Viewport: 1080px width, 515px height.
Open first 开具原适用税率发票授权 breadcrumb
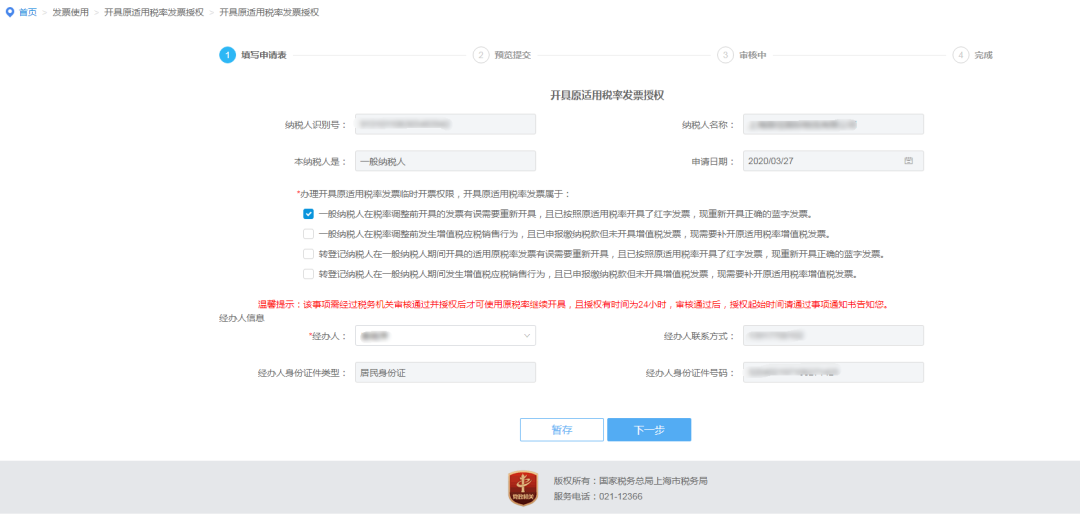[x=154, y=12]
